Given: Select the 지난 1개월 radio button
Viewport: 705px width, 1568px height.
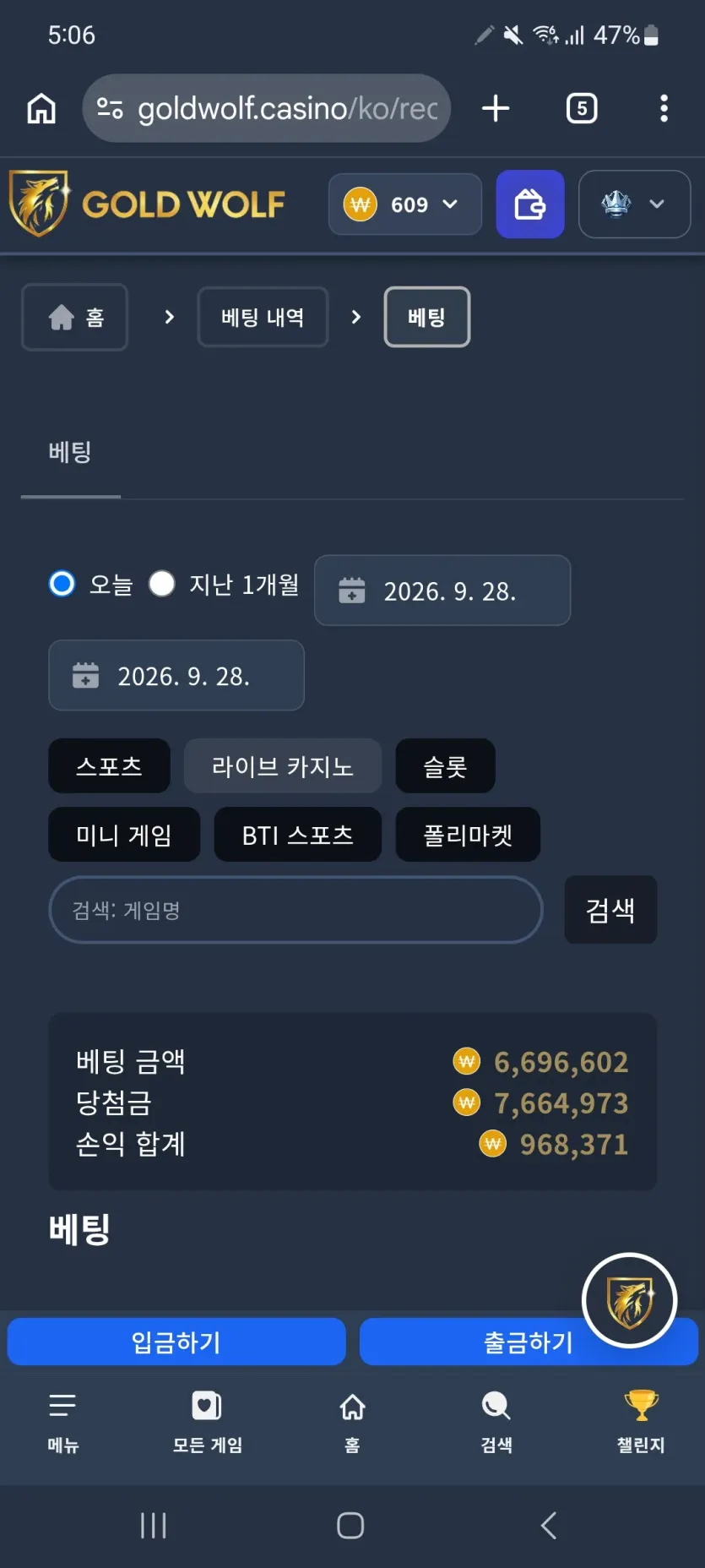Looking at the screenshot, I should [x=161, y=584].
